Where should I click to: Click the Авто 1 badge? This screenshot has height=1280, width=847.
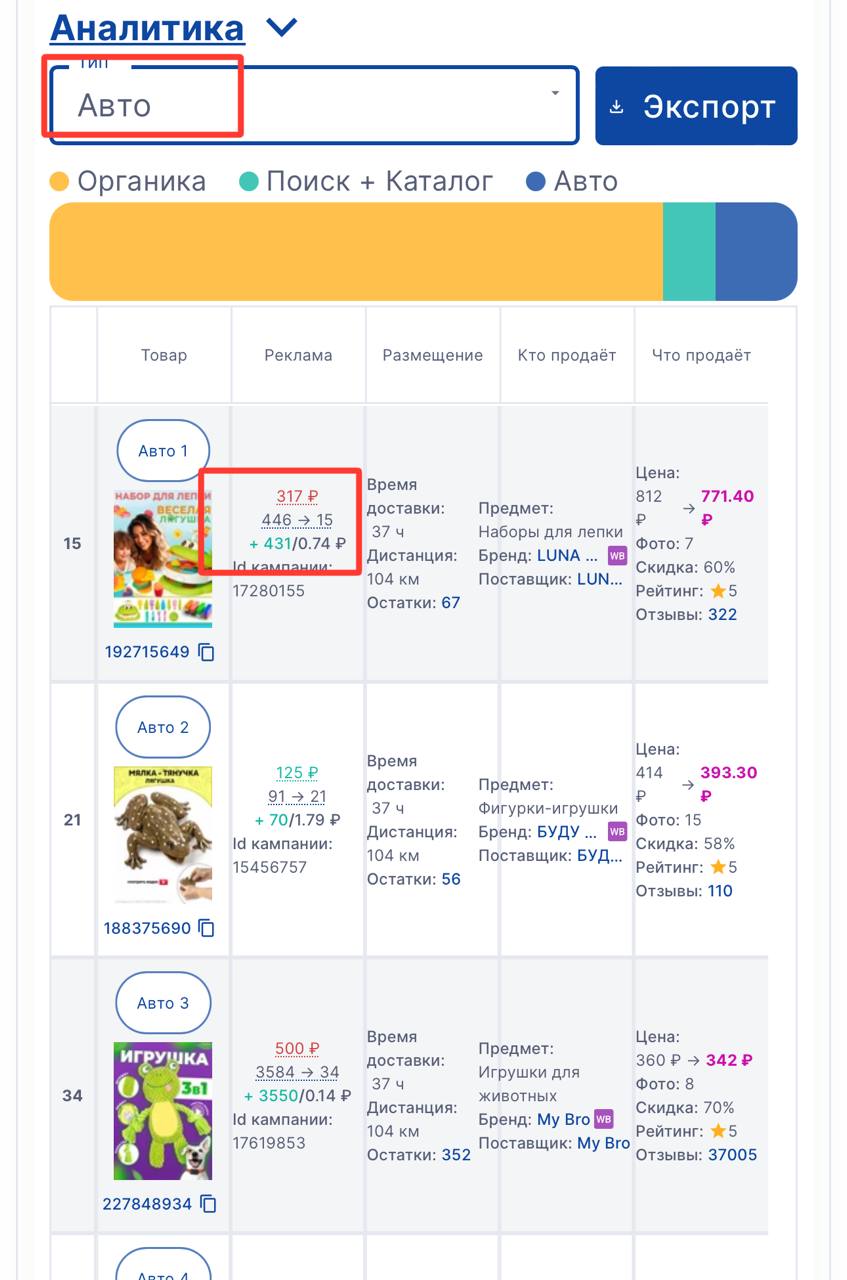coord(163,451)
